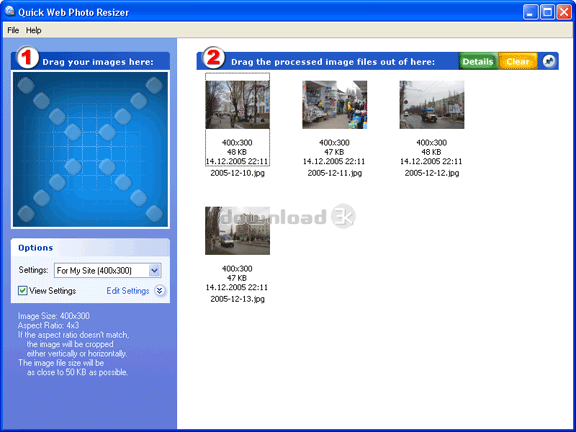Minimize the Quick Web Photo Resizer window
The height and width of the screenshot is (432, 576).
(x=530, y=12)
